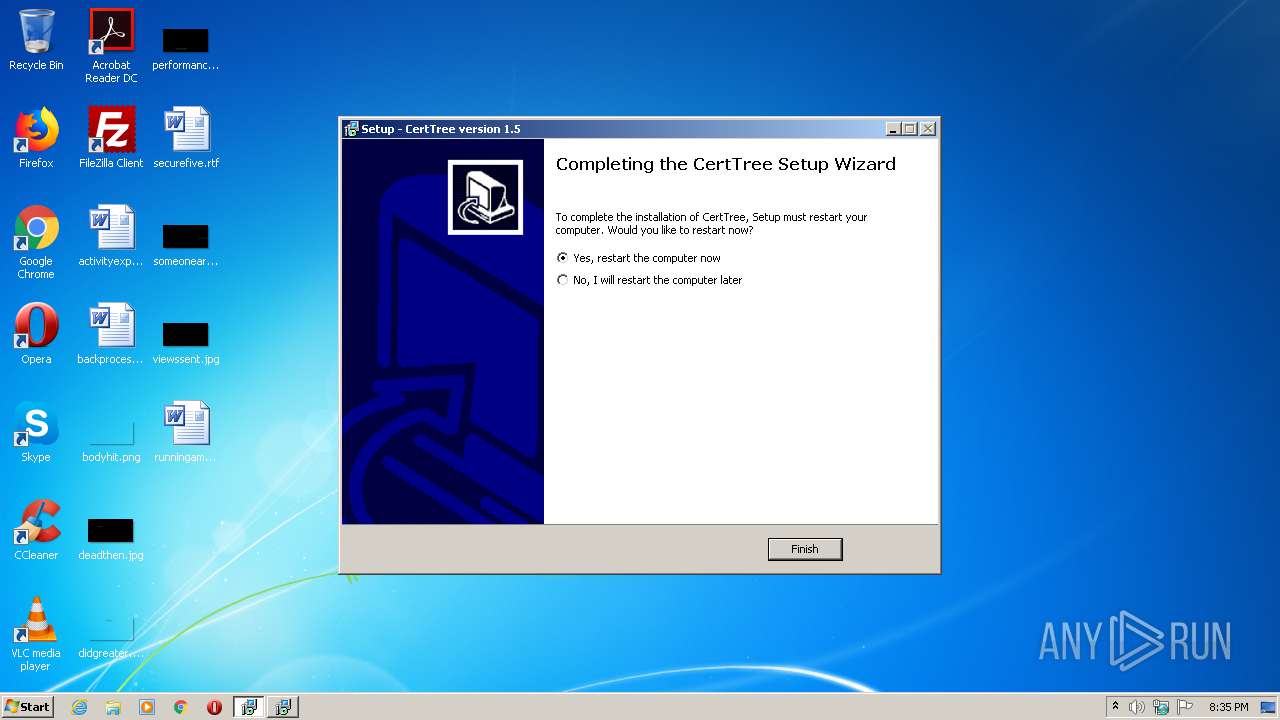Select FileZilla Client desktop shortcut
This screenshot has width=1280, height=720.
(x=111, y=139)
